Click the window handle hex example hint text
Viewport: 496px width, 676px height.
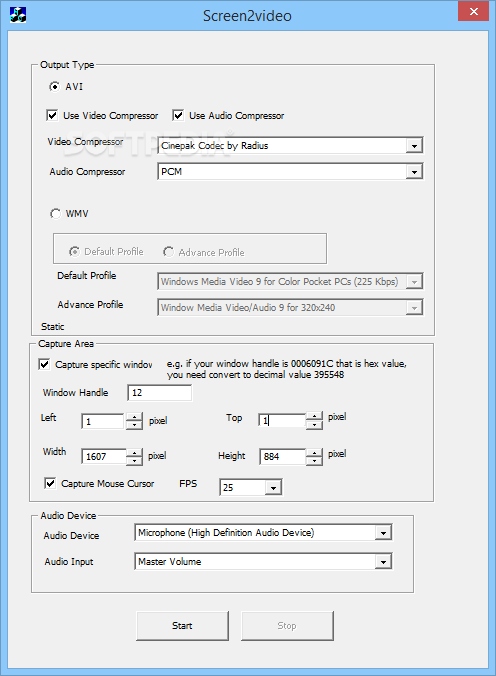(287, 369)
